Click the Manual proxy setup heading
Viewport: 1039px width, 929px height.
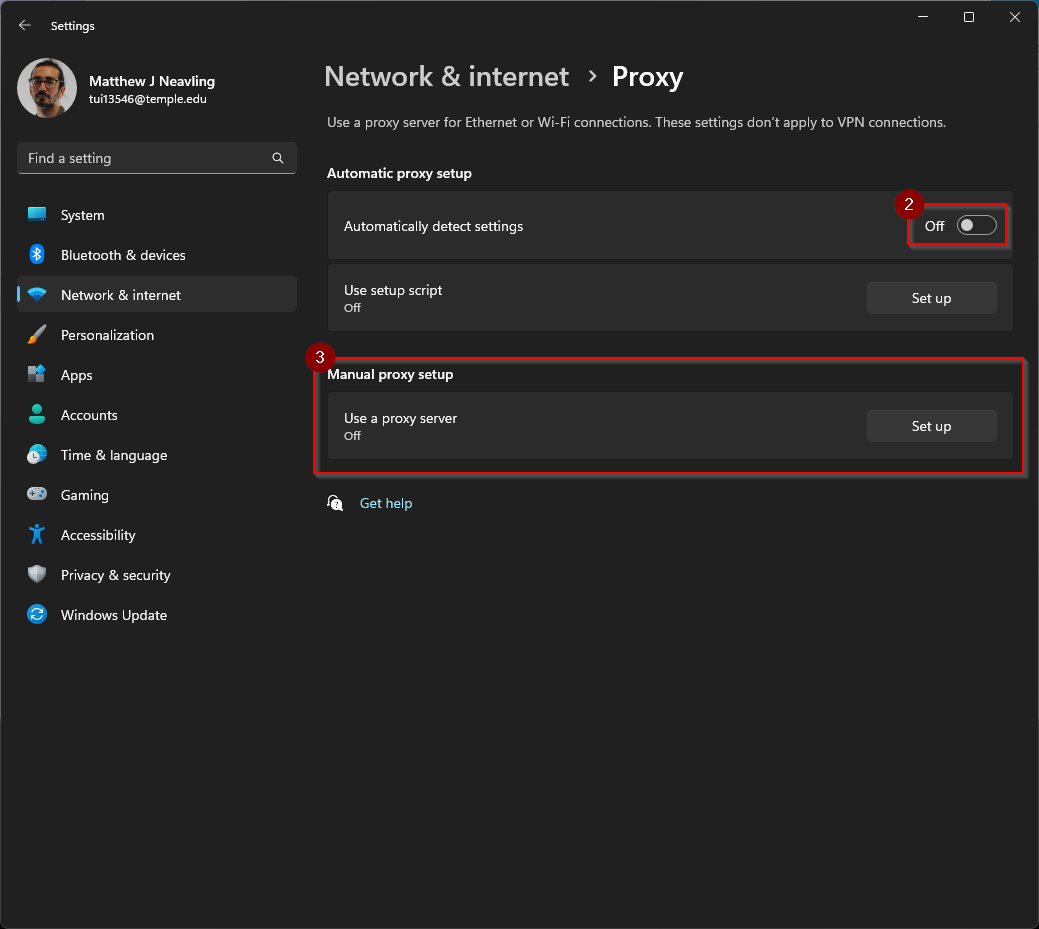tap(390, 374)
